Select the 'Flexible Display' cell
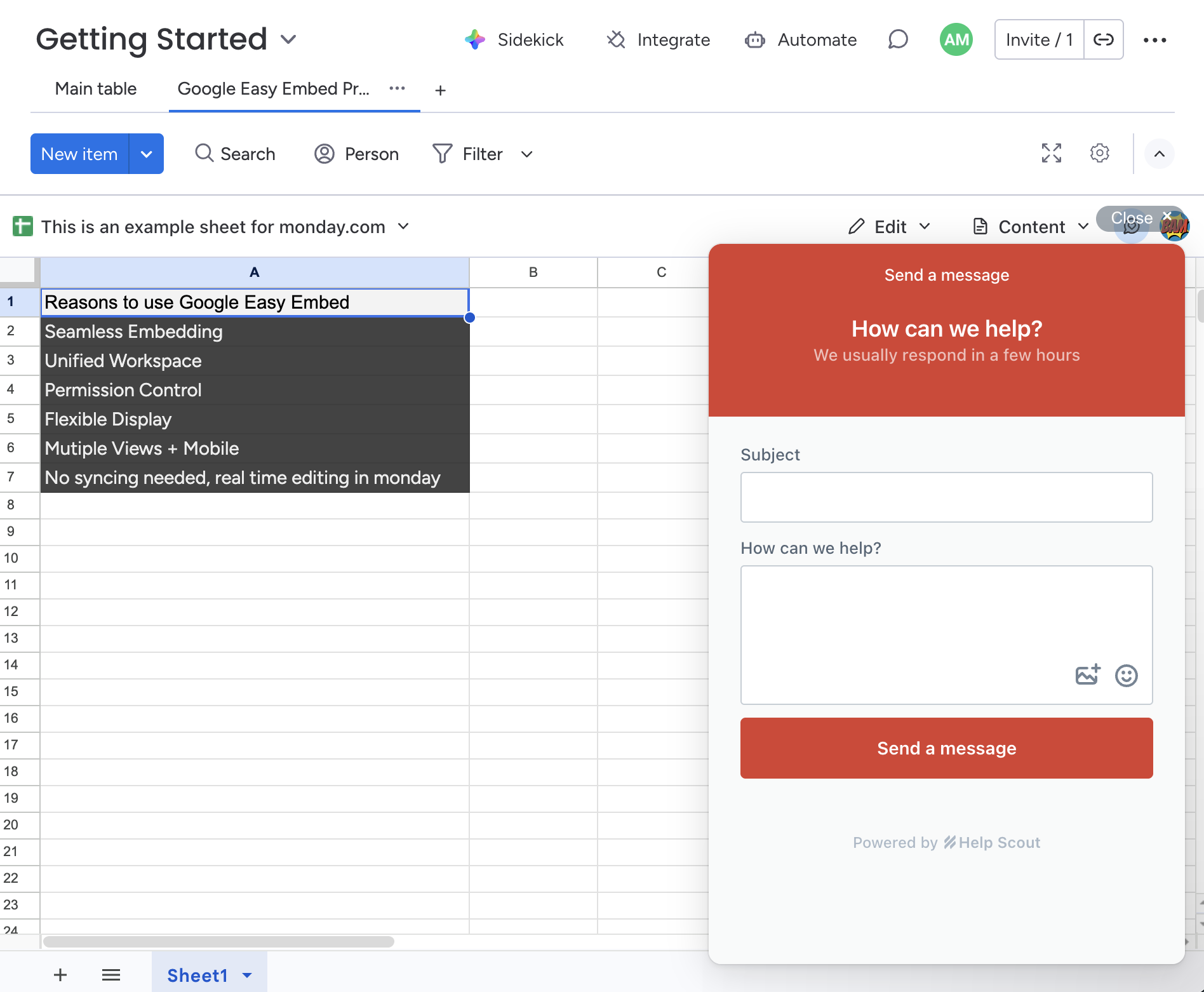Image resolution: width=1204 pixels, height=992 pixels. coord(255,419)
